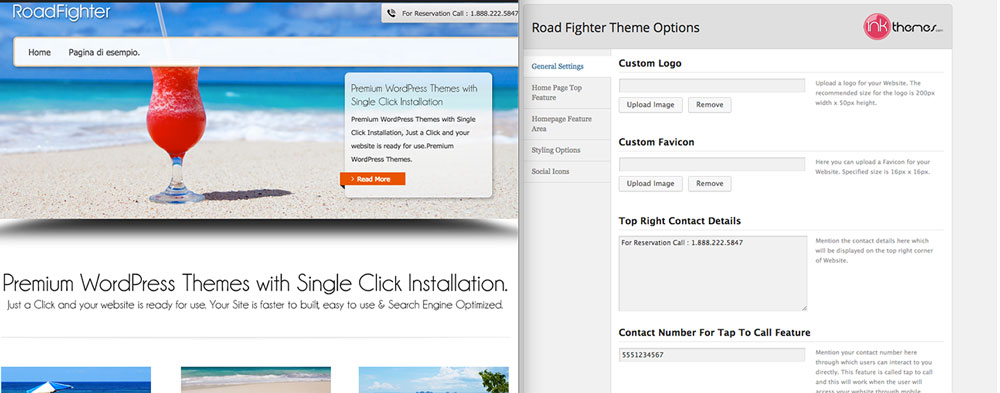Click the slider description paragraph text
Viewport: 1000px width, 393px height.
[x=413, y=139]
